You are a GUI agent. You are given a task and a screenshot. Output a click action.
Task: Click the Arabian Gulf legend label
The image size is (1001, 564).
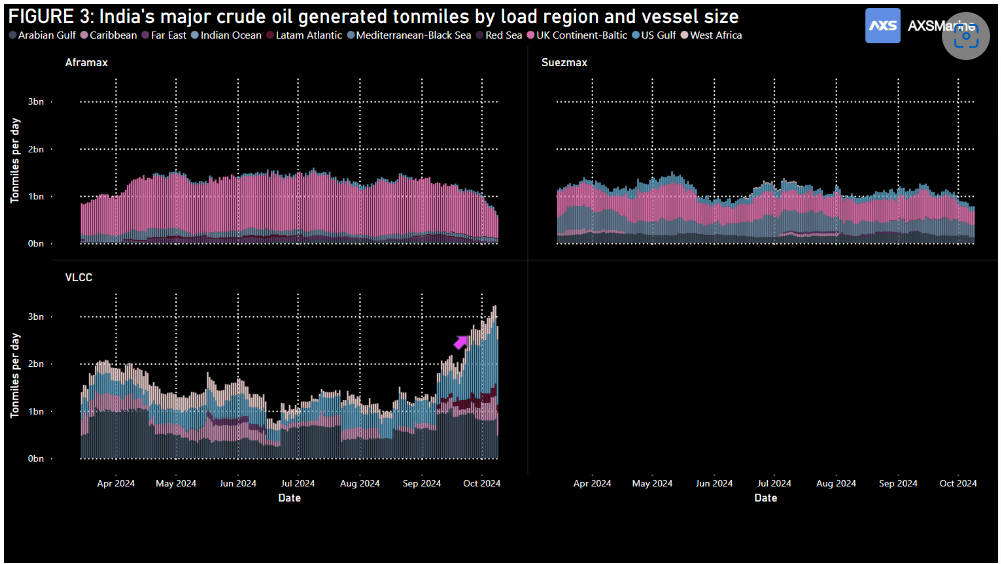[47, 36]
